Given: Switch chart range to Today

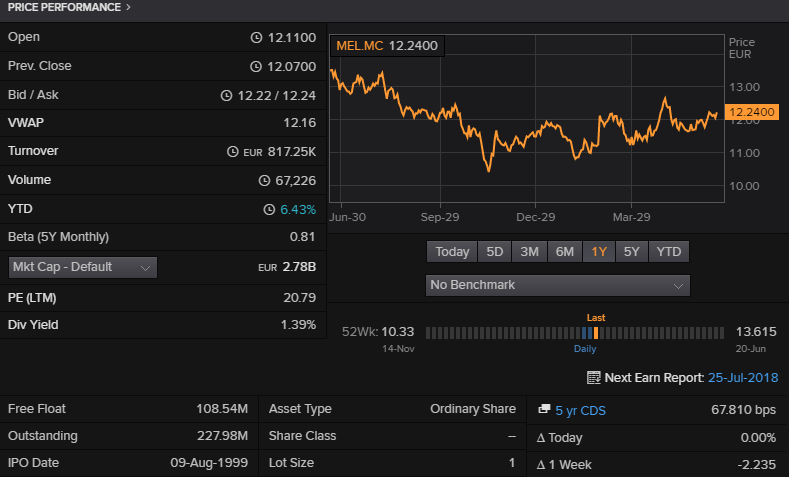Looking at the screenshot, I should click(x=452, y=252).
